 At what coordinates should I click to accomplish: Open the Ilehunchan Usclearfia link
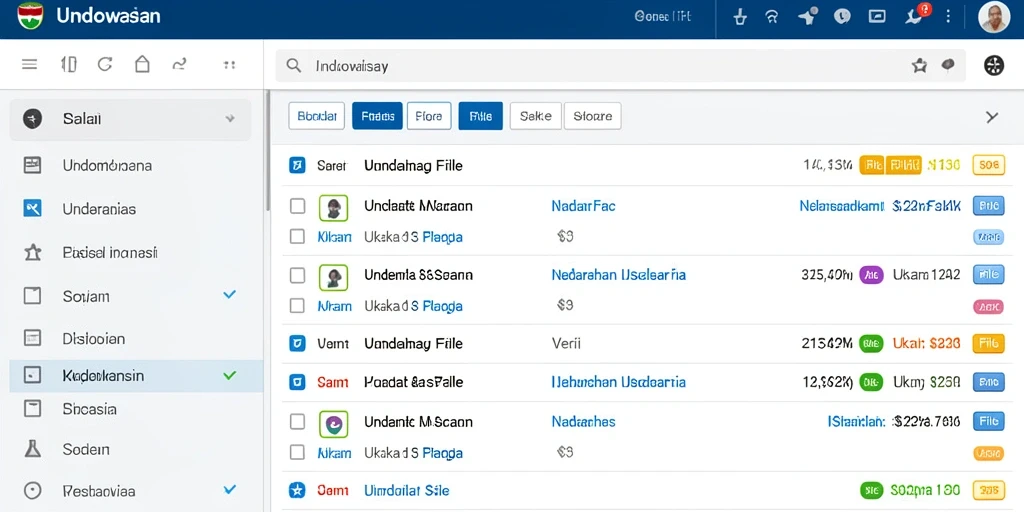click(x=618, y=382)
